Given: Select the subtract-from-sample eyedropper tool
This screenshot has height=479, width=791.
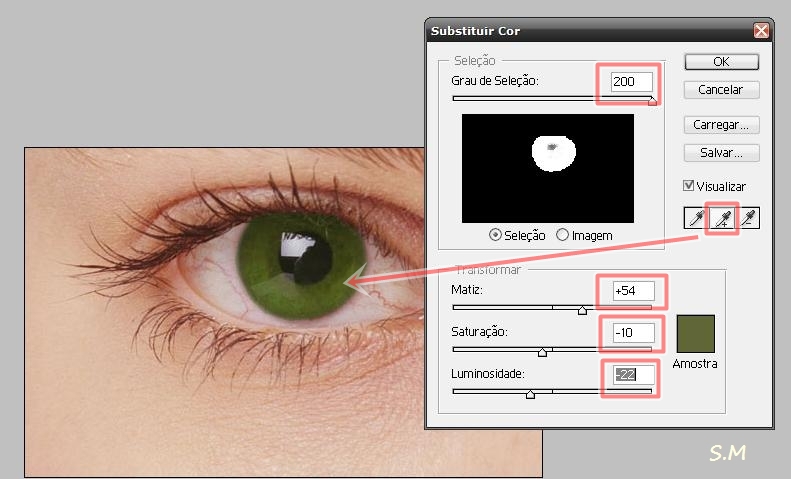Looking at the screenshot, I should [x=748, y=218].
